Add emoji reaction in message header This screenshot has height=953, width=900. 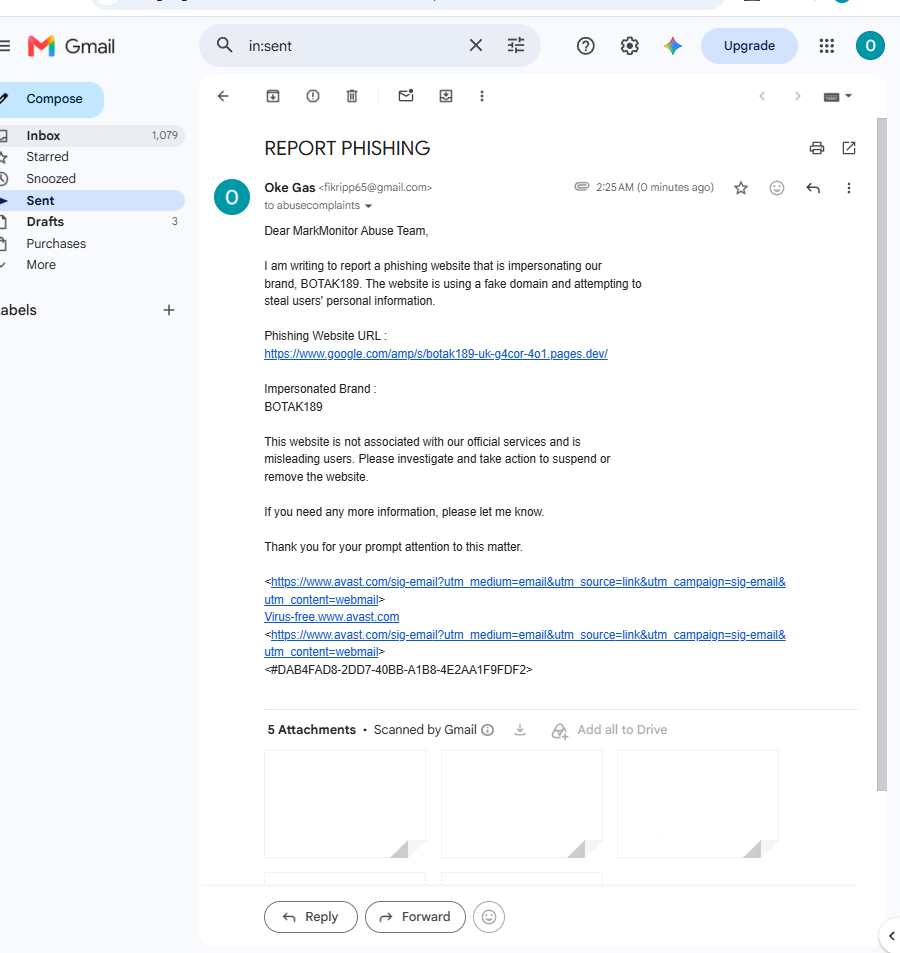[x=776, y=188]
